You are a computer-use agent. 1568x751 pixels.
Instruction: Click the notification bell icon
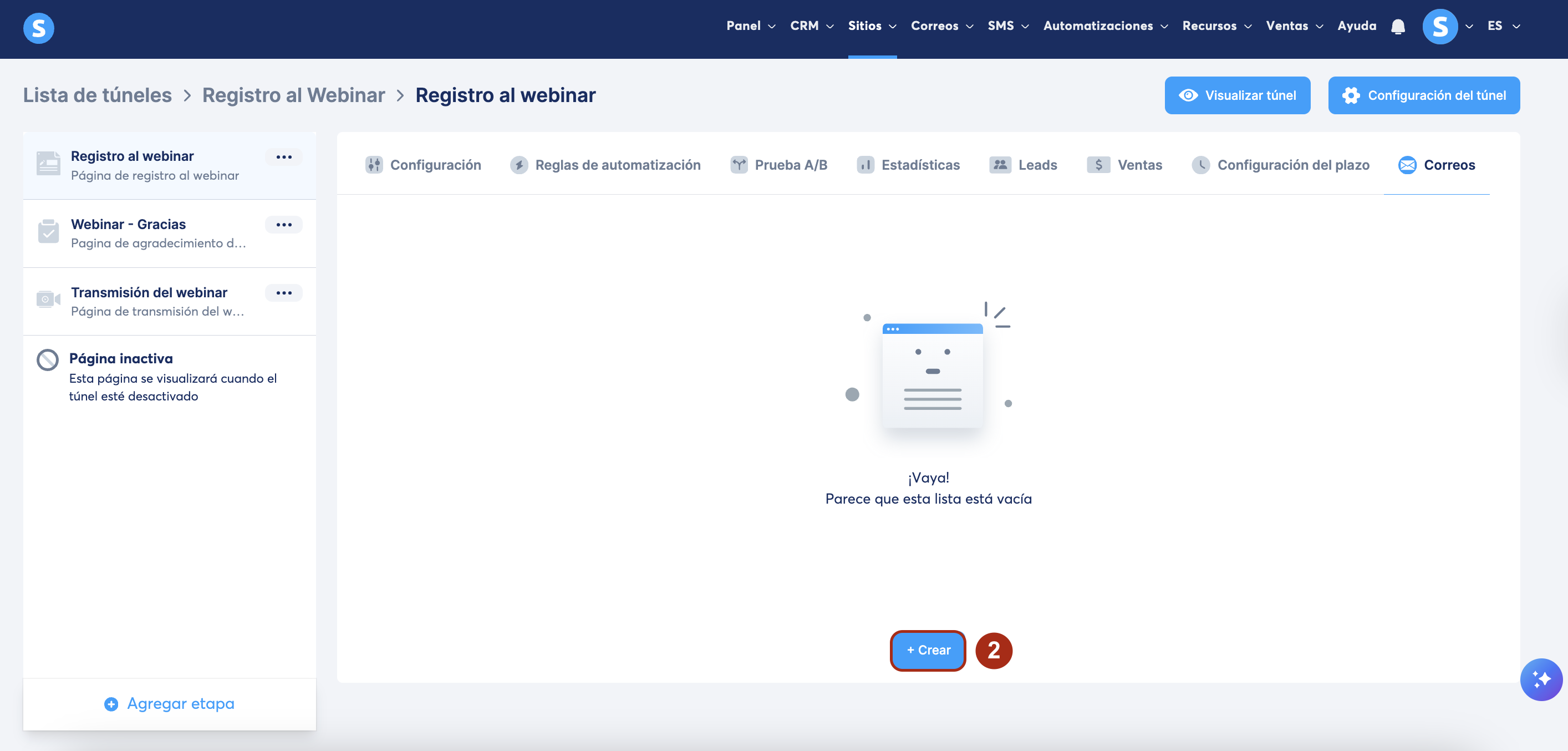pos(1398,26)
